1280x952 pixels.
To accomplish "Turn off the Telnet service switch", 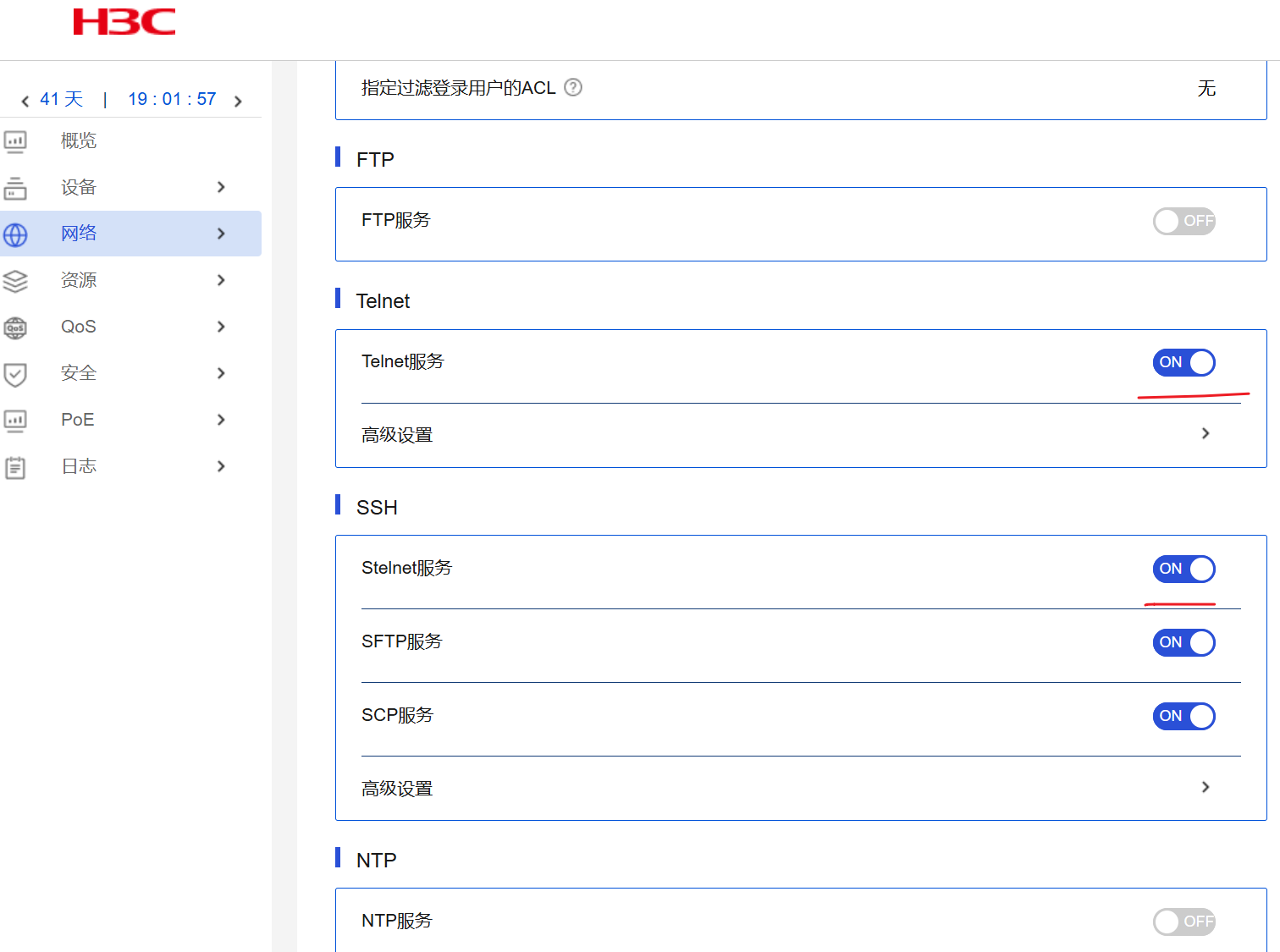I will [1183, 362].
